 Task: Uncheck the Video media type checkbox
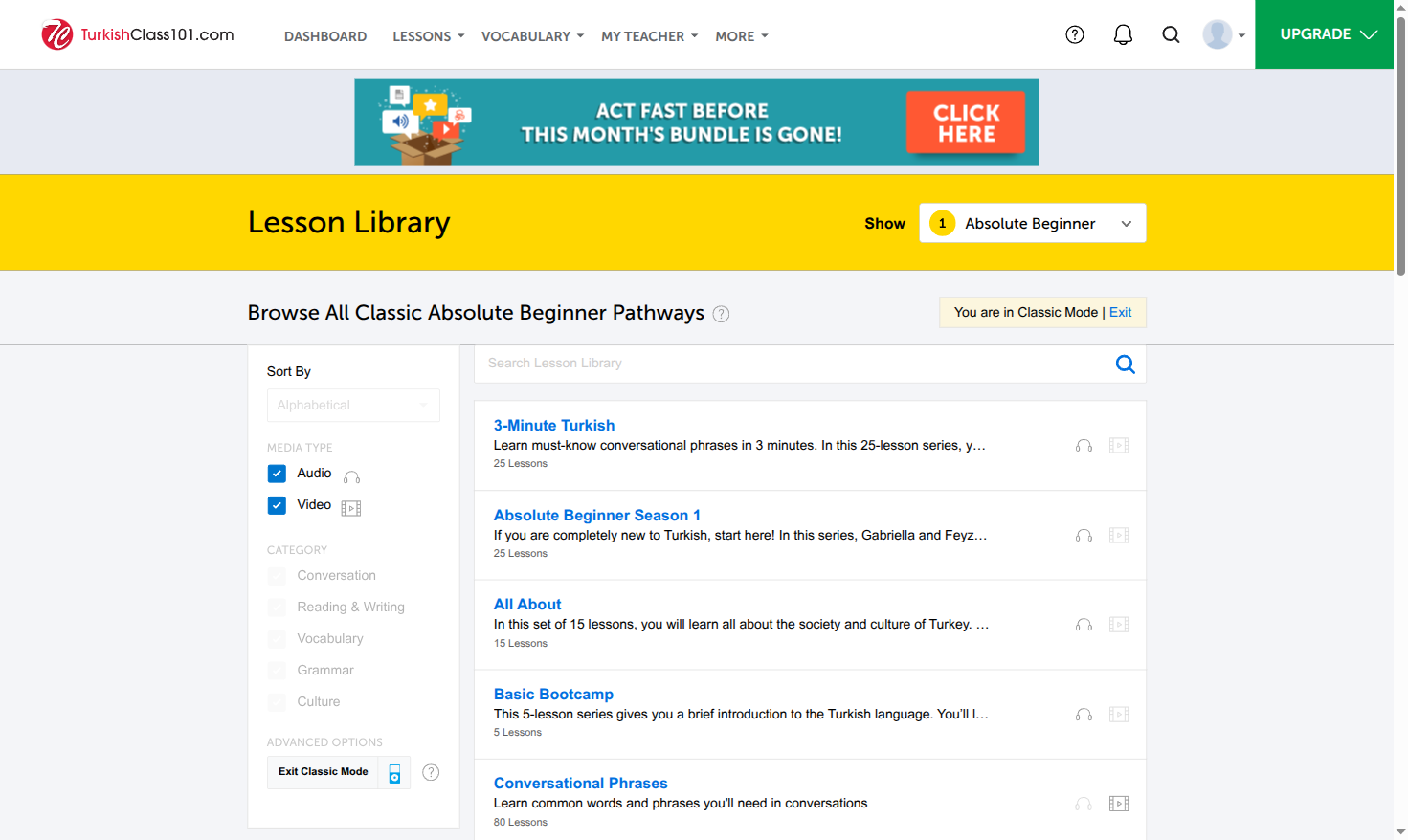pyautogui.click(x=277, y=505)
